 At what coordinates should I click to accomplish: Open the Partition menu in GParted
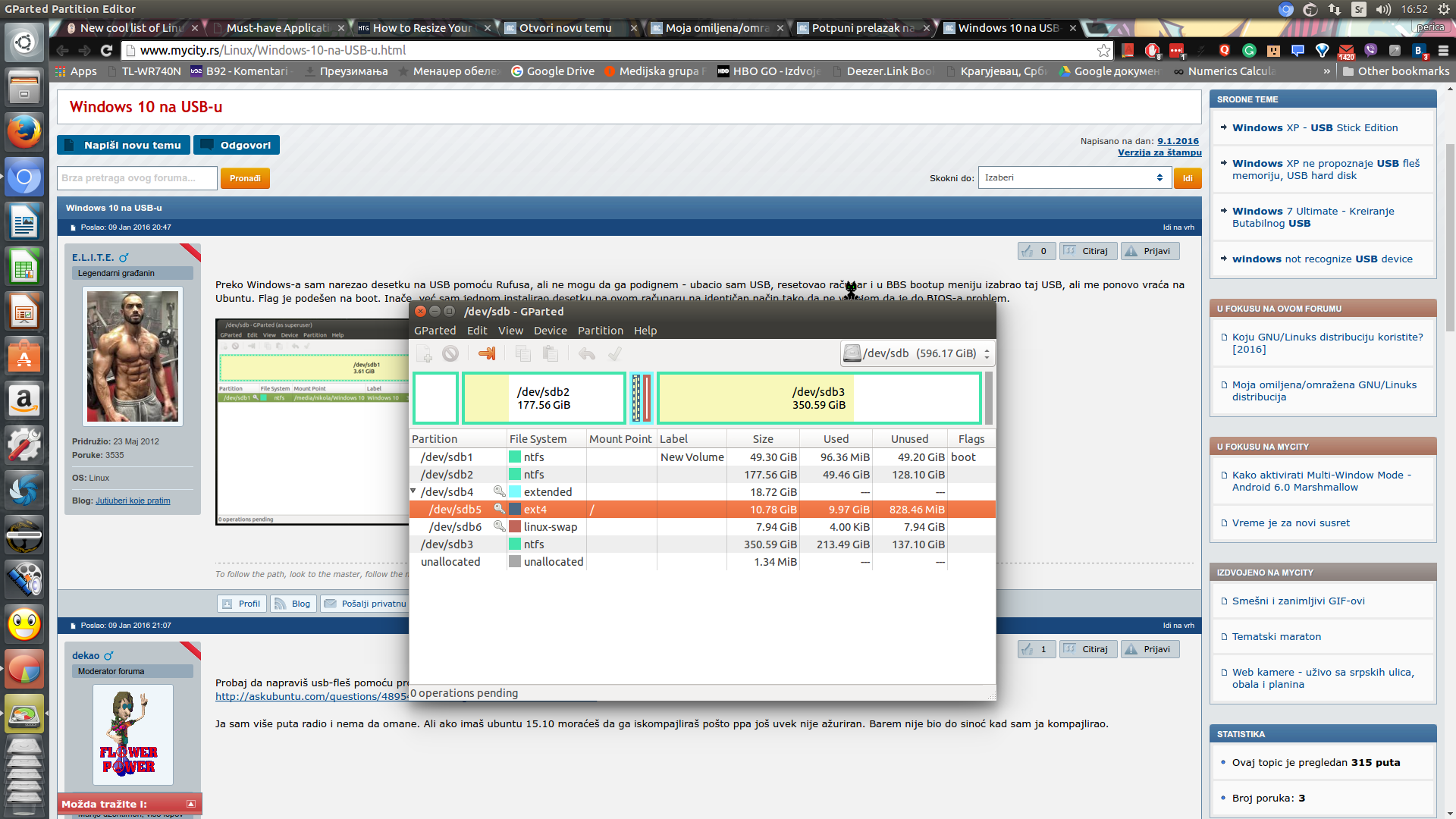pos(600,331)
